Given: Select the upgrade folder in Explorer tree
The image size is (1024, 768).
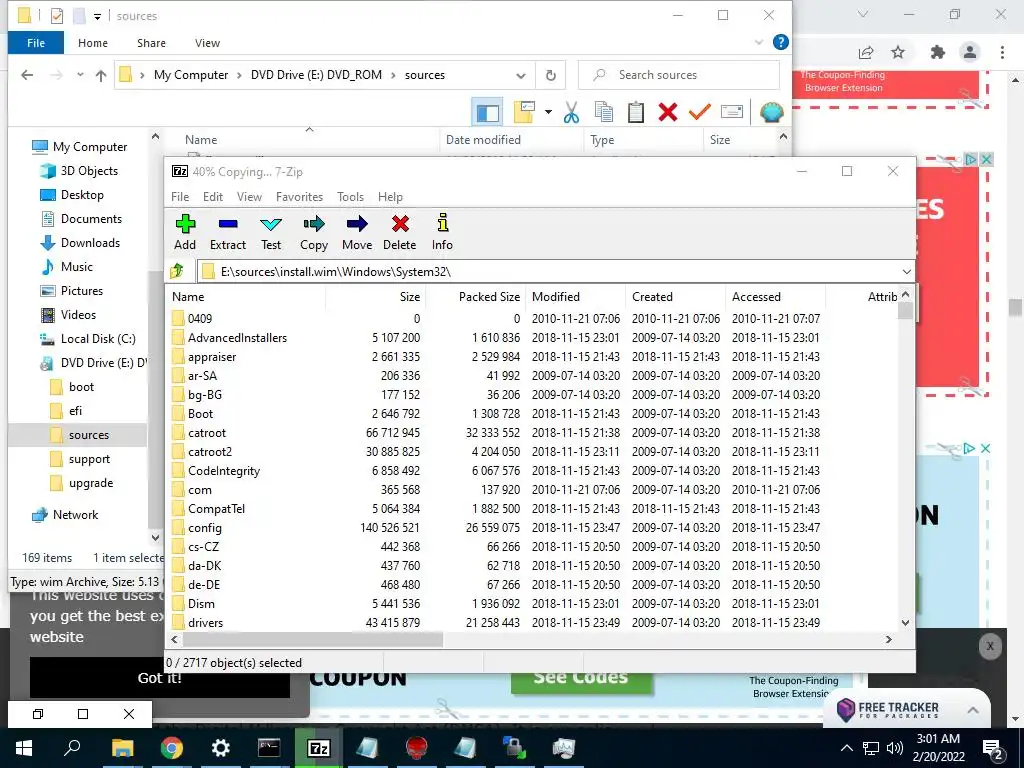Looking at the screenshot, I should (x=91, y=483).
